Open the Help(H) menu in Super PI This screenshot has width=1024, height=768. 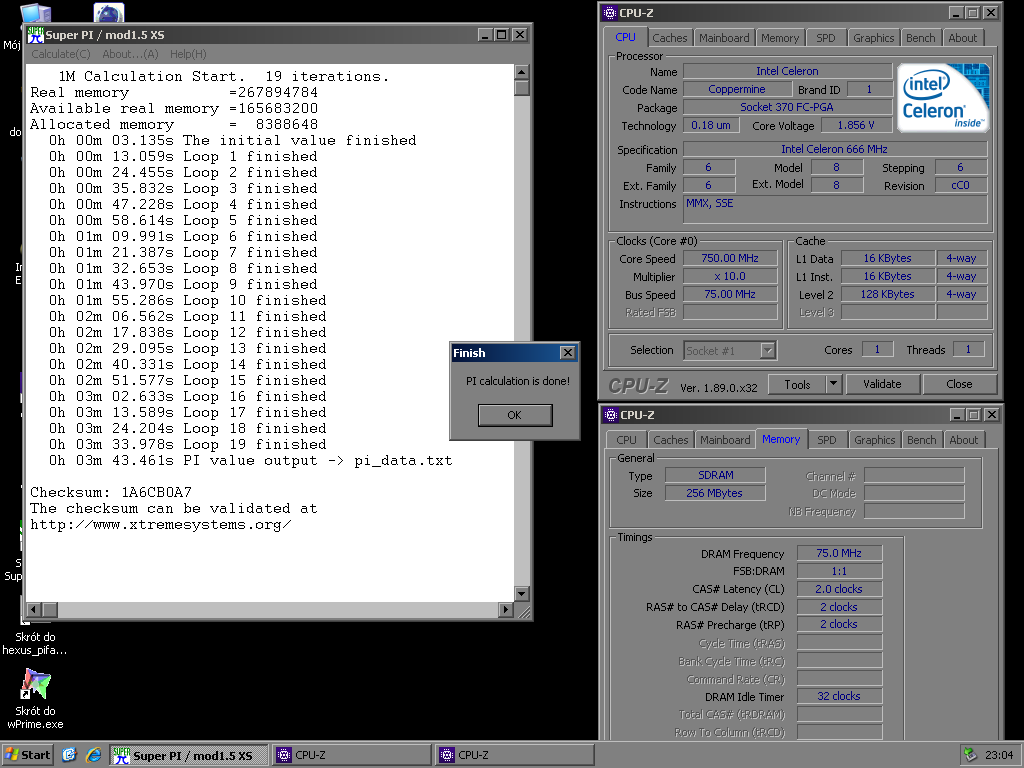tap(188, 54)
